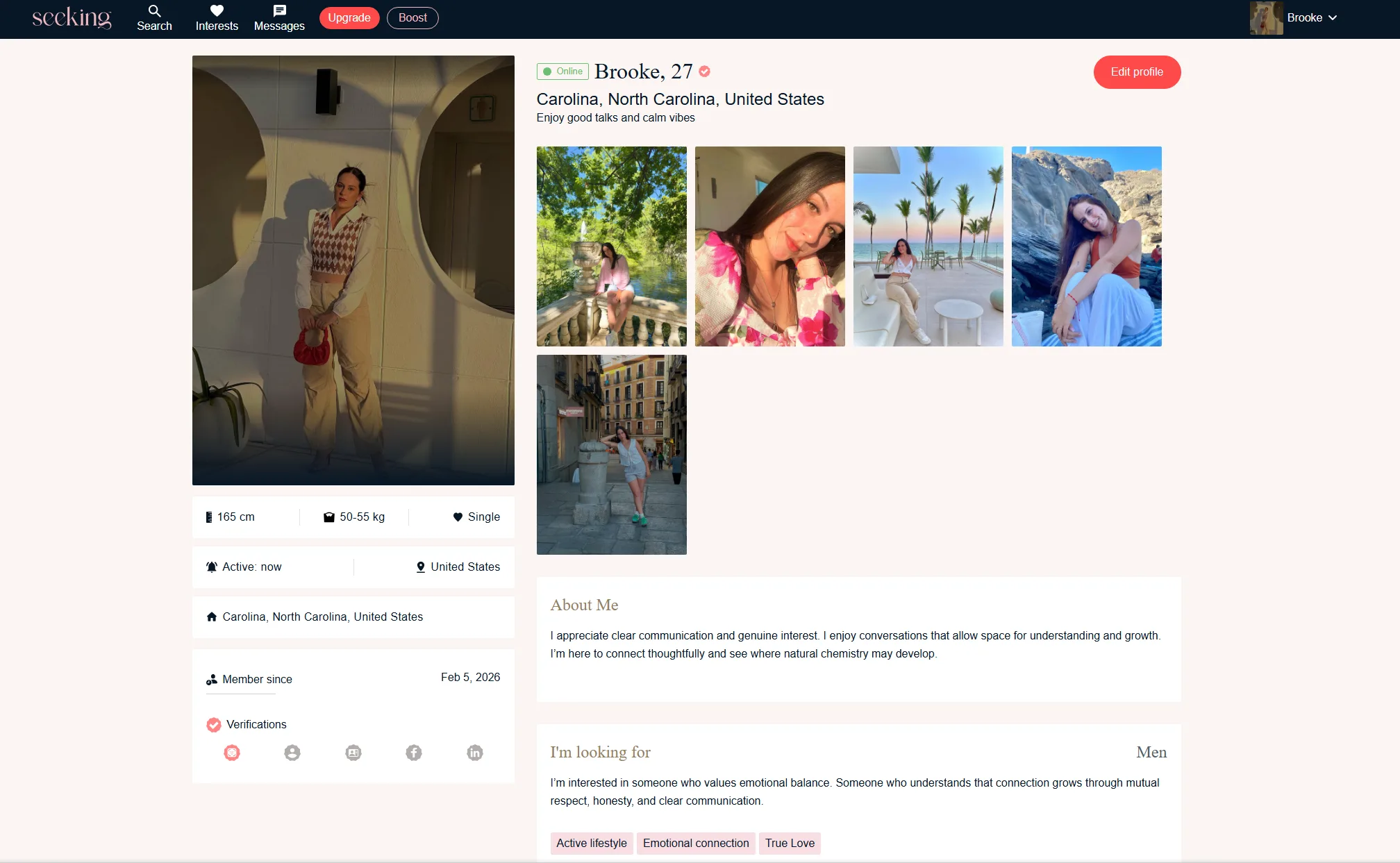The image size is (1400, 863).
Task: Click the verified checkmark next to Brooke's name
Action: [x=704, y=72]
